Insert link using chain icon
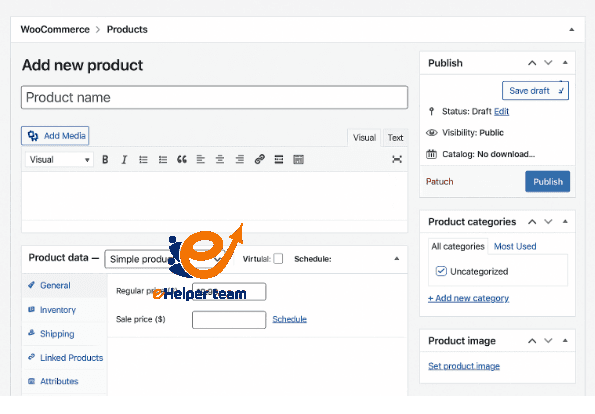595x414 pixels. click(x=260, y=159)
